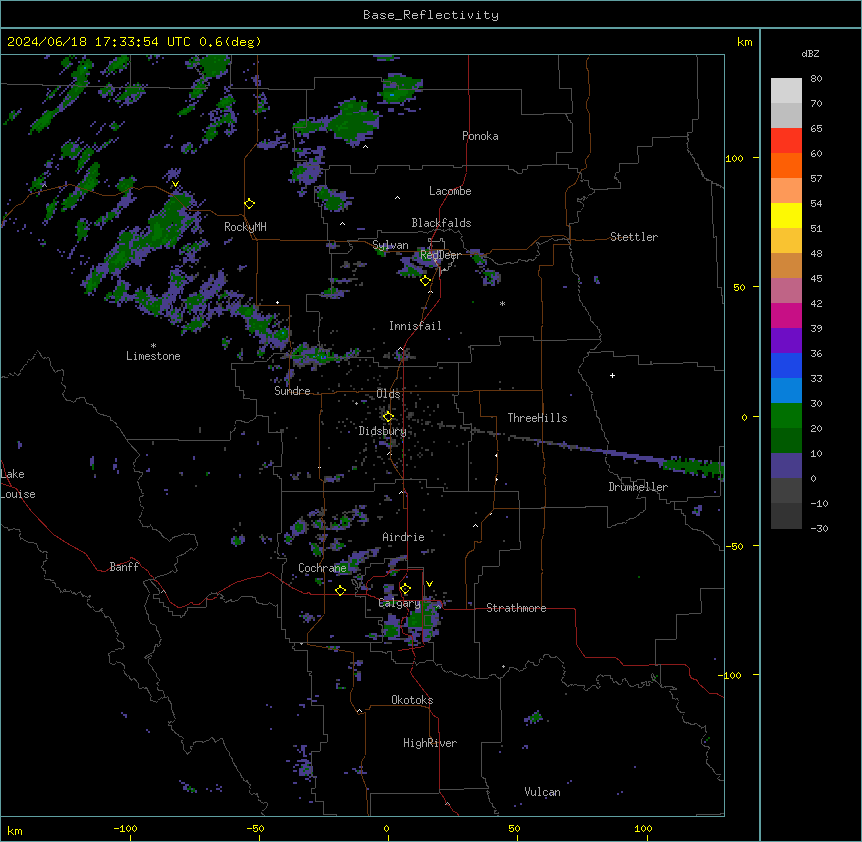Select the white plus marker north of Drumheller
The image size is (862, 842).
[612, 375]
